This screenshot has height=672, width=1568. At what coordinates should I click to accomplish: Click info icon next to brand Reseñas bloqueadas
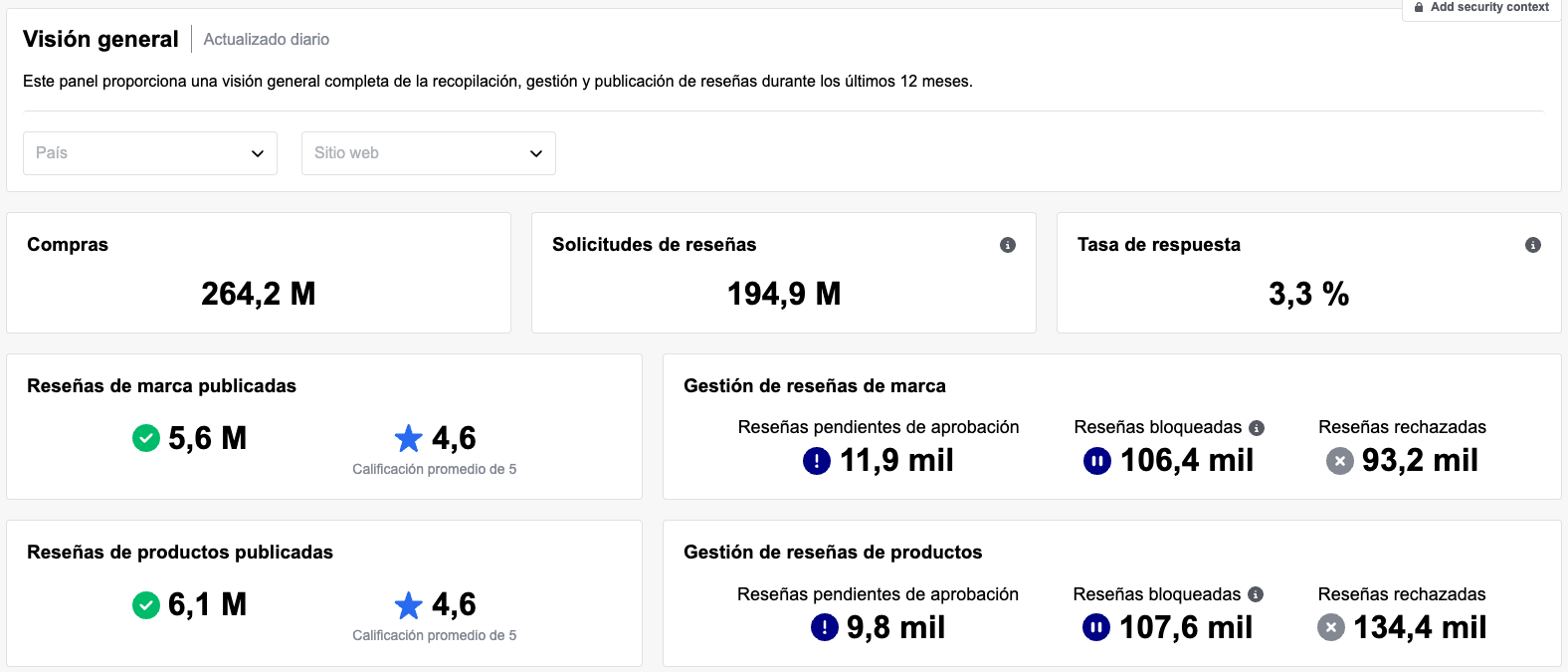[x=1257, y=428]
